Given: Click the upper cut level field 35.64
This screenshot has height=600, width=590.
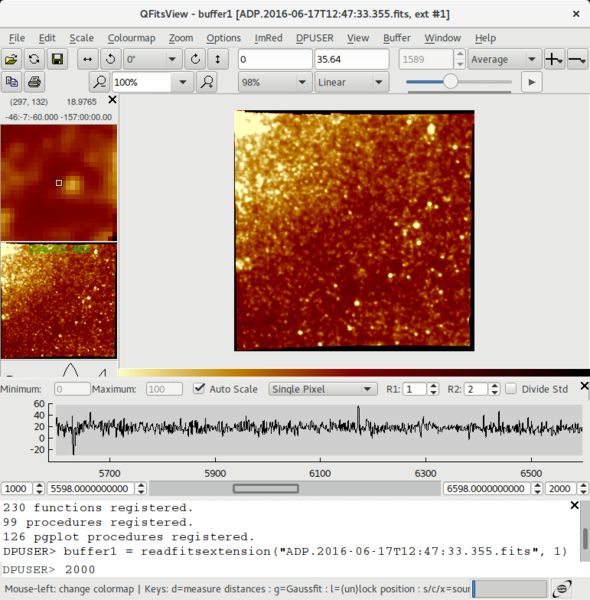Looking at the screenshot, I should point(352,59).
